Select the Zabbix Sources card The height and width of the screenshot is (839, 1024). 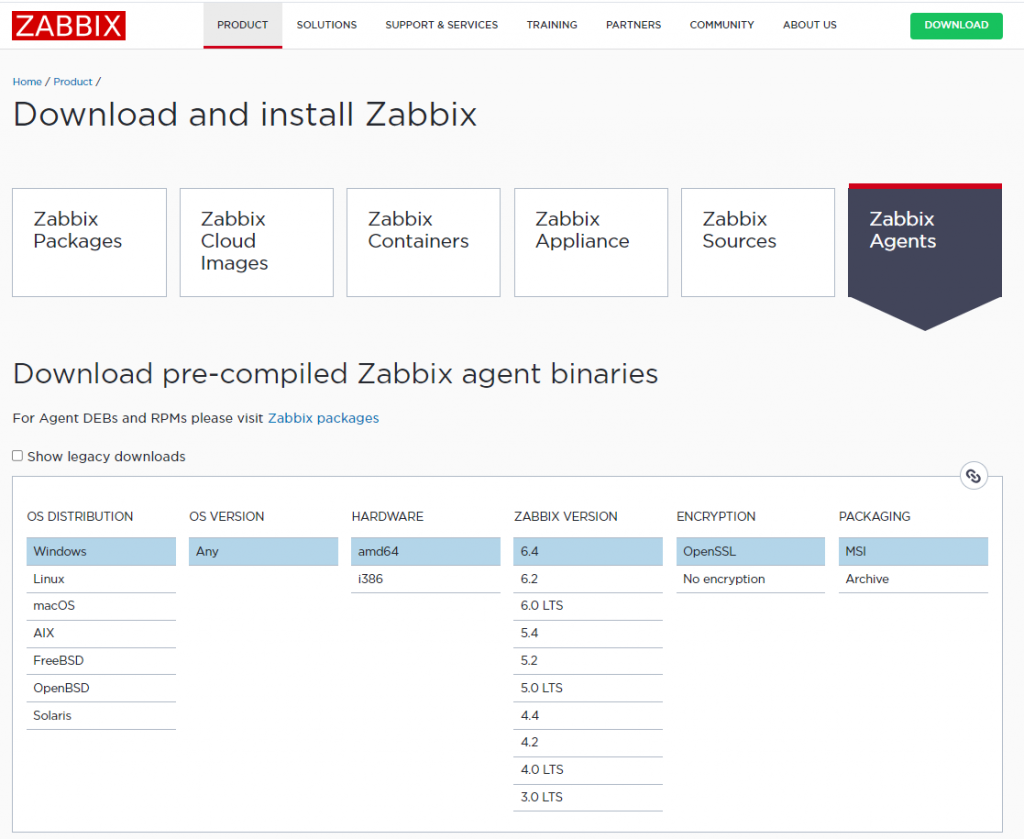[x=758, y=242]
